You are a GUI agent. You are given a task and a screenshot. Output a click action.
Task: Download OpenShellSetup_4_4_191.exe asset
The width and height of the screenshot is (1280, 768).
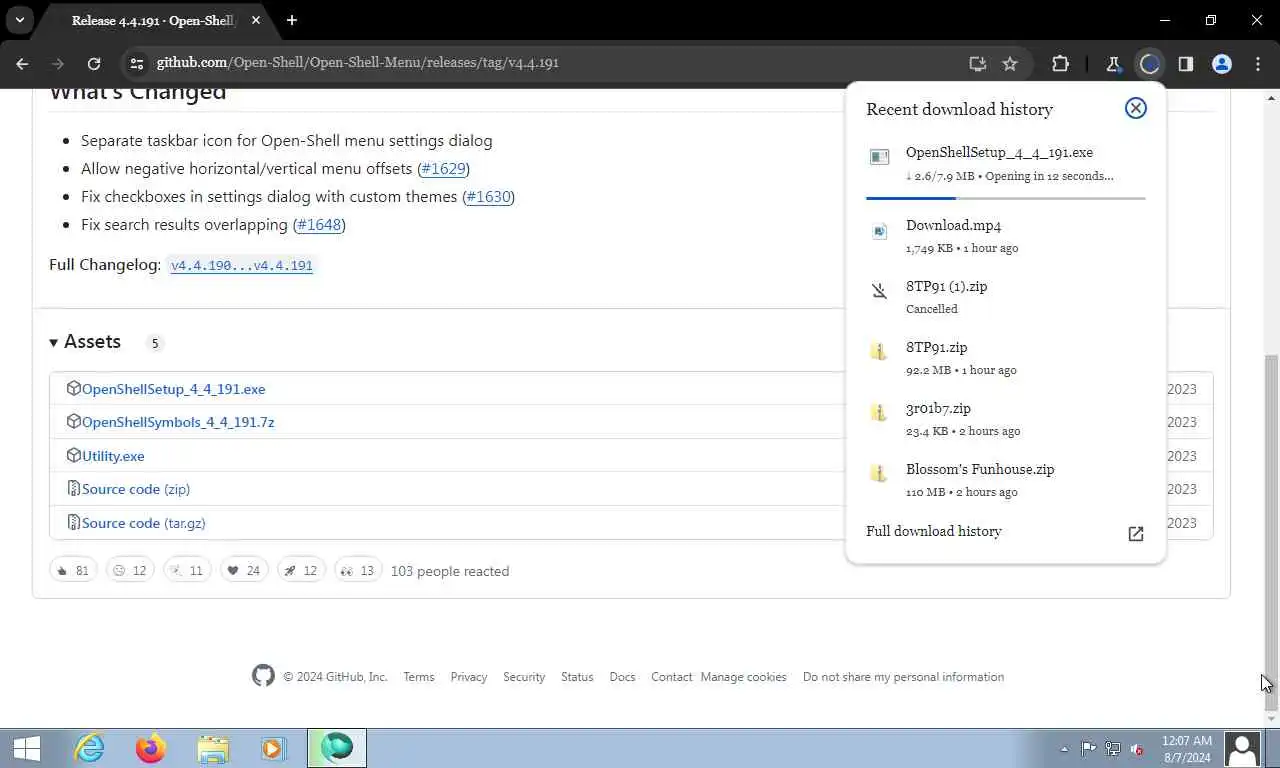pyautogui.click(x=173, y=389)
